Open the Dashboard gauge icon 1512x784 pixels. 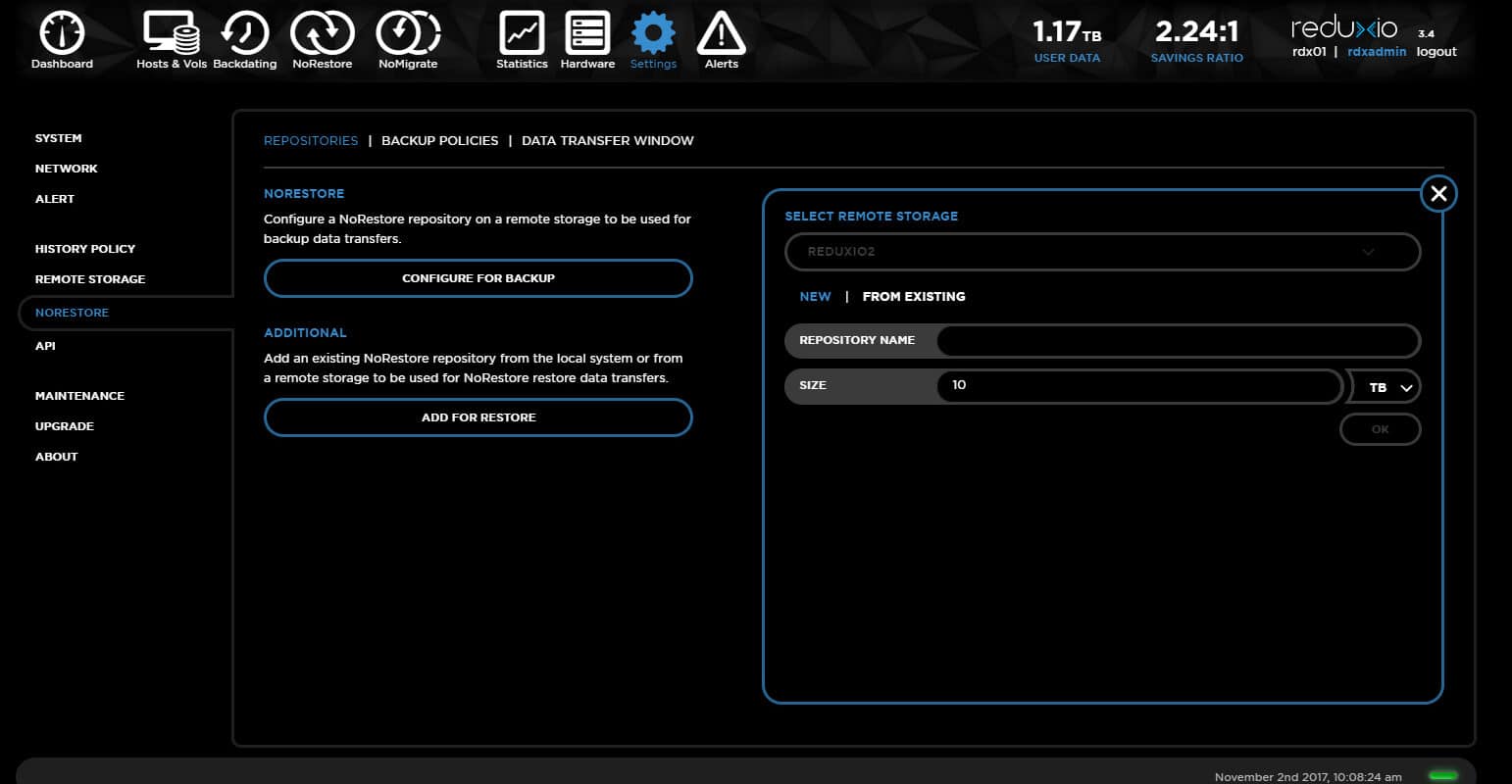click(x=62, y=32)
